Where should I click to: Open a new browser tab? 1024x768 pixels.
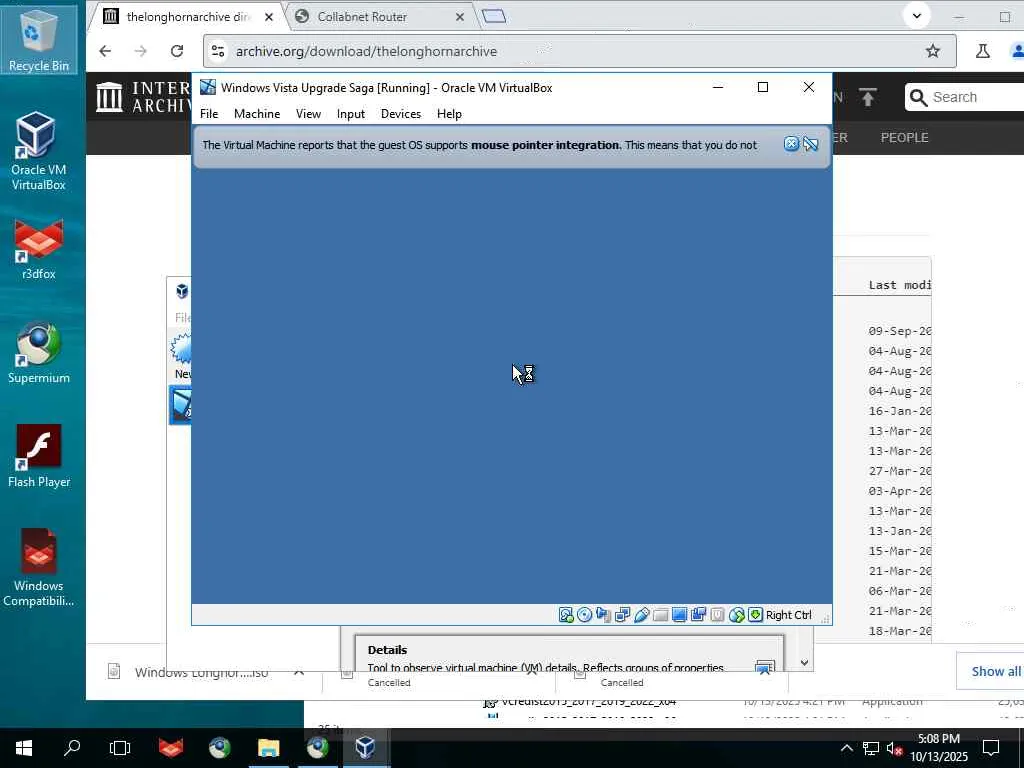pyautogui.click(x=494, y=16)
